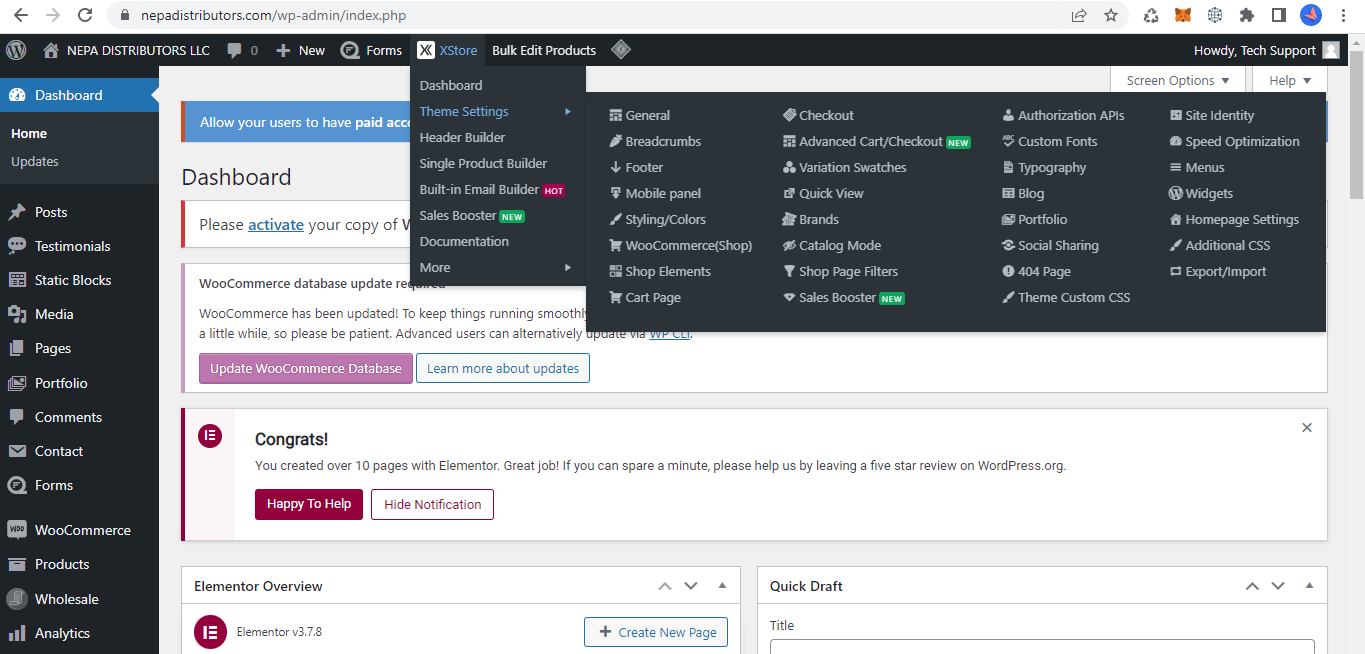Click the Widgets WordPress icon in submenu
The image size is (1365, 654).
click(1176, 193)
